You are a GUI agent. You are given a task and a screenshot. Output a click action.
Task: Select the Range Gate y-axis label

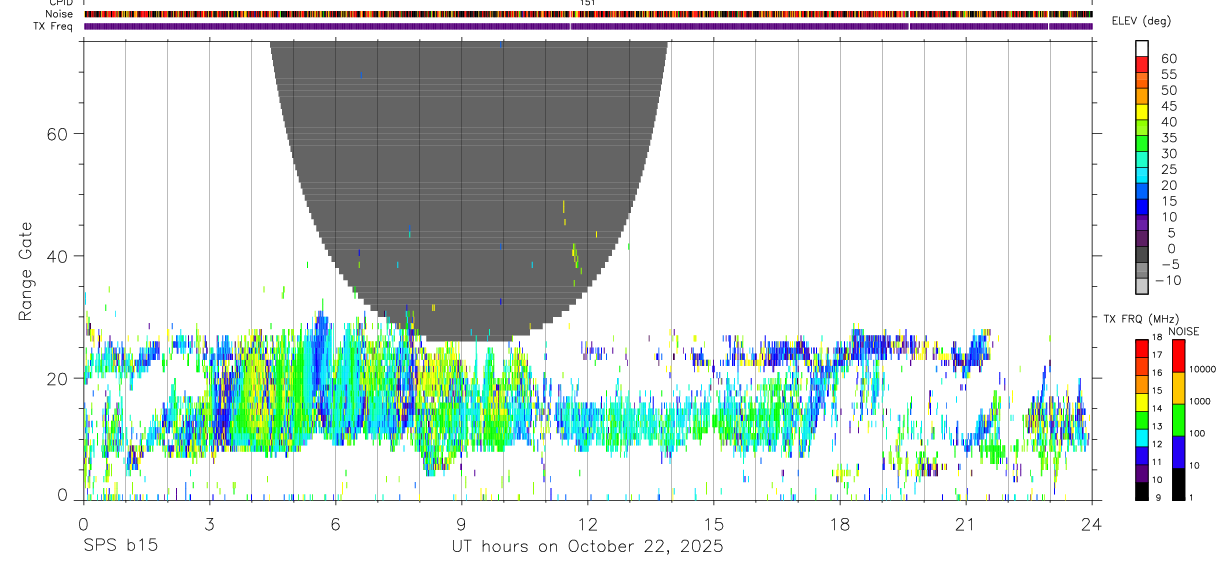pos(27,271)
